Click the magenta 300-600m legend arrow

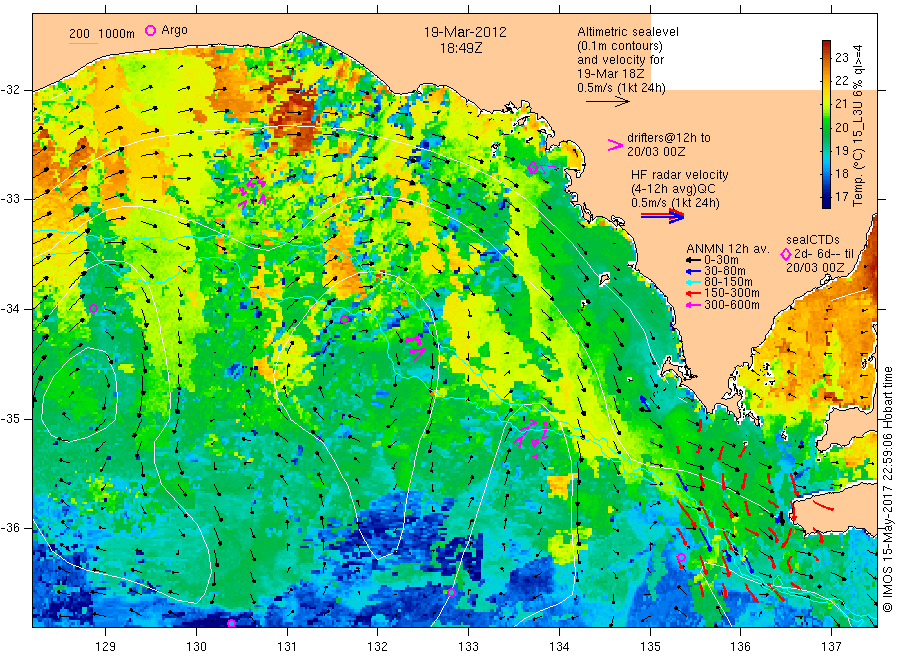click(x=695, y=305)
